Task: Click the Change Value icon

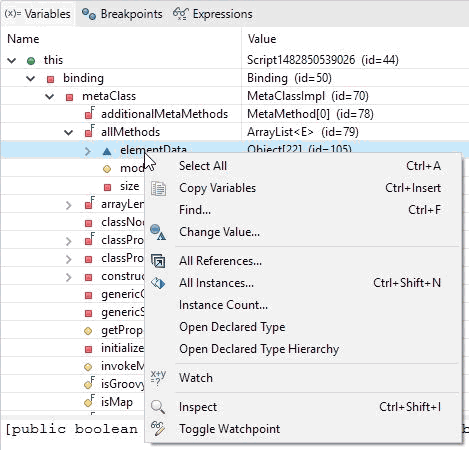Action: tap(158, 232)
